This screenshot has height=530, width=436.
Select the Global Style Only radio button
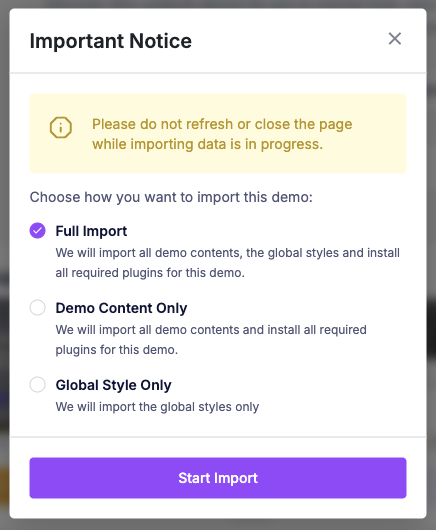(38, 385)
